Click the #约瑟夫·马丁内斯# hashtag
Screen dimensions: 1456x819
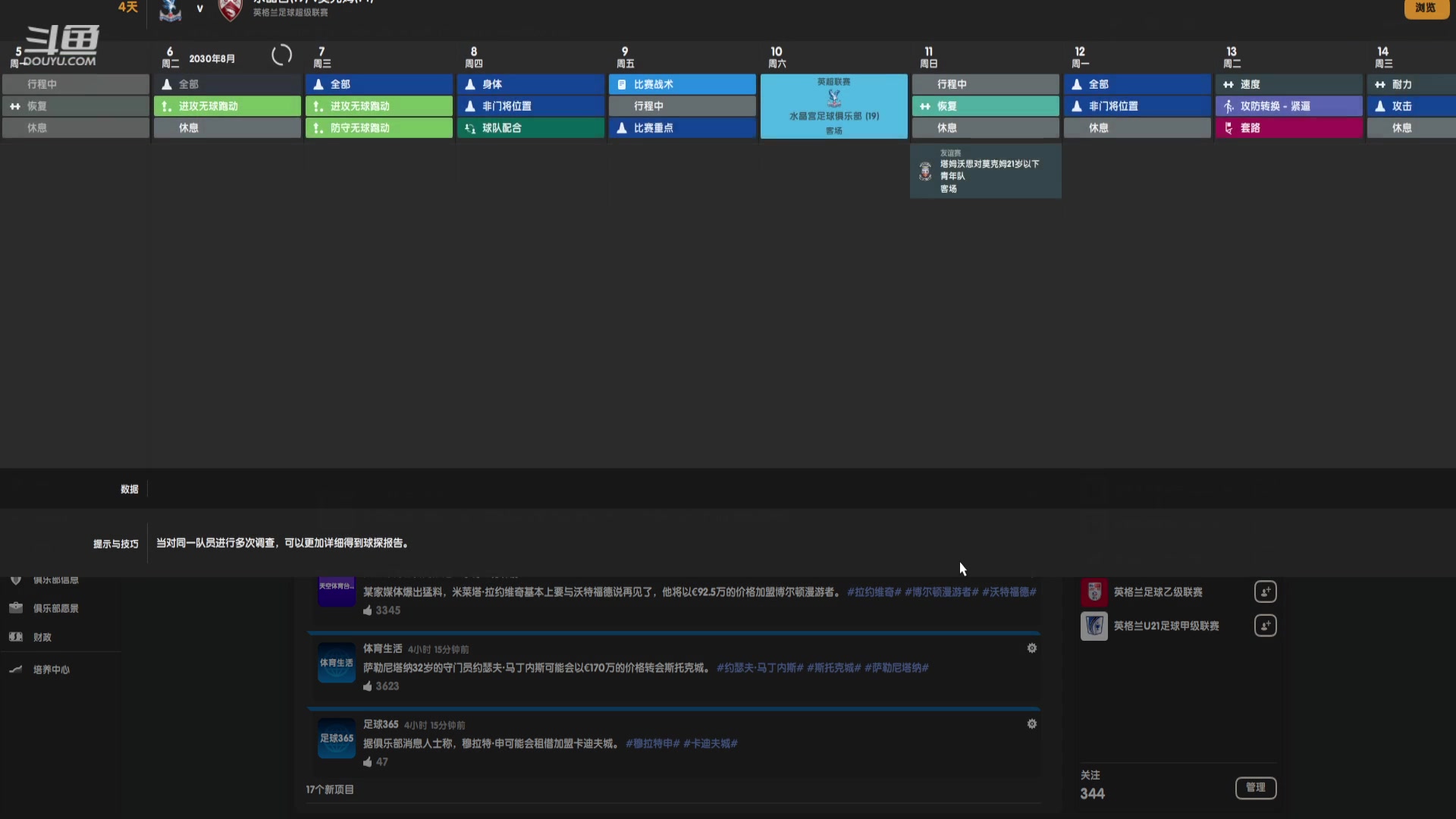759,667
